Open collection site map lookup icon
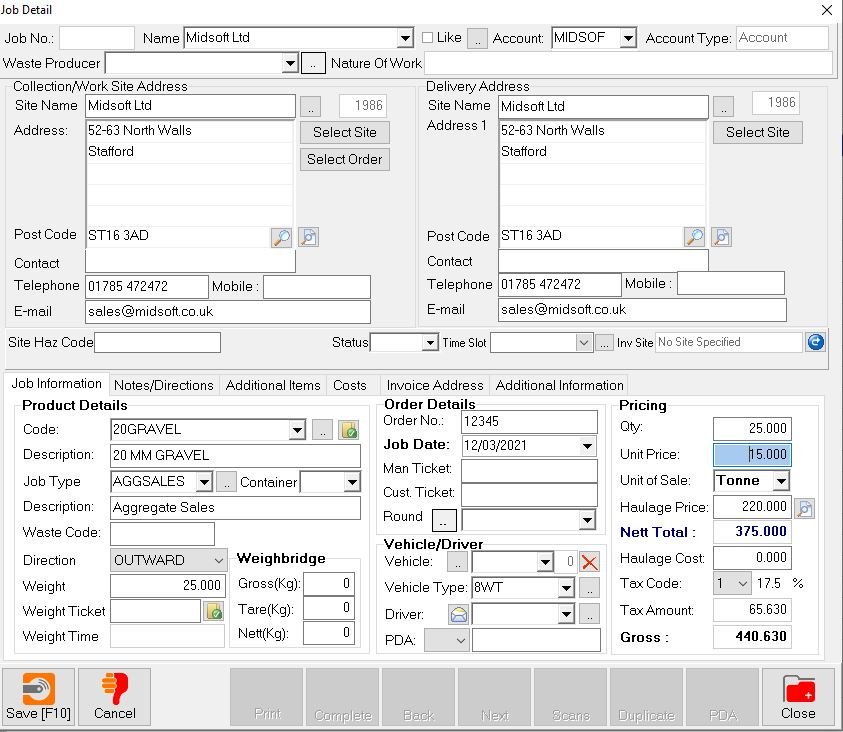 click(309, 237)
